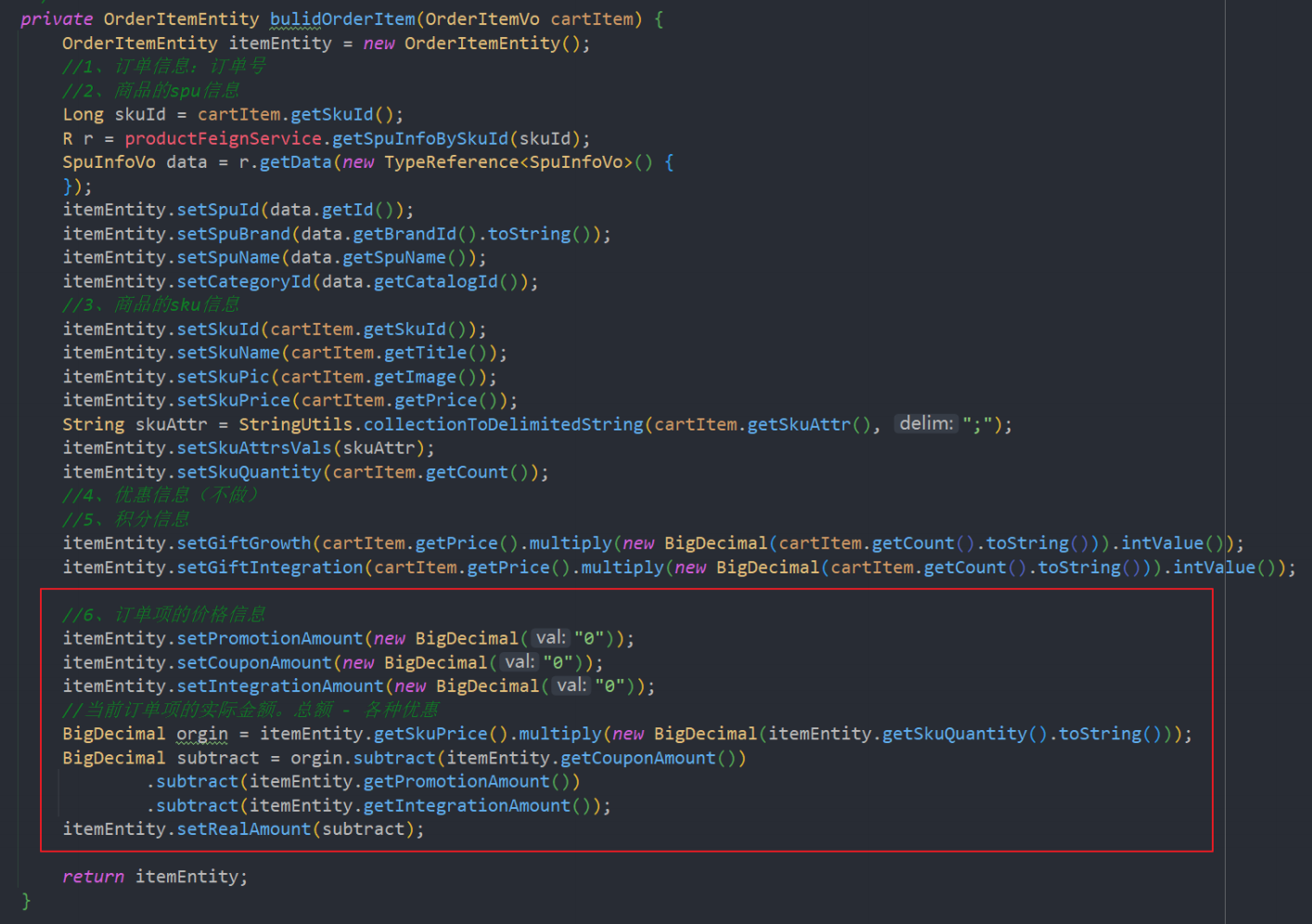The width and height of the screenshot is (1312, 924).
Task: Click the setRealAmount method call
Action: point(244,828)
